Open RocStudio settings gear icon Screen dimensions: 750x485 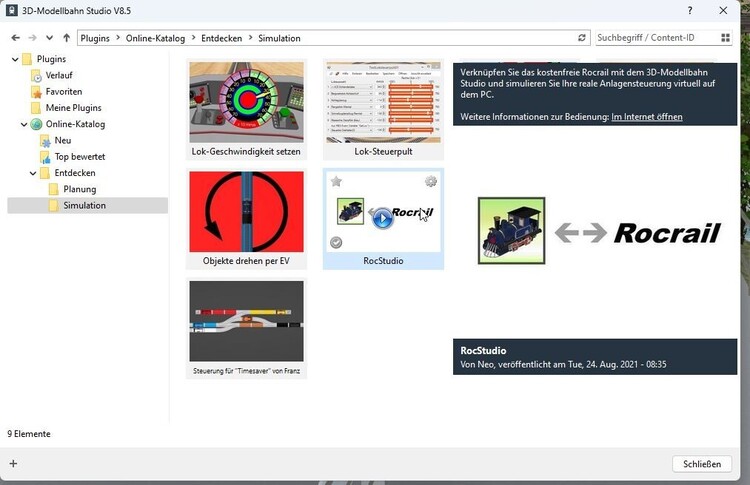[x=430, y=181]
